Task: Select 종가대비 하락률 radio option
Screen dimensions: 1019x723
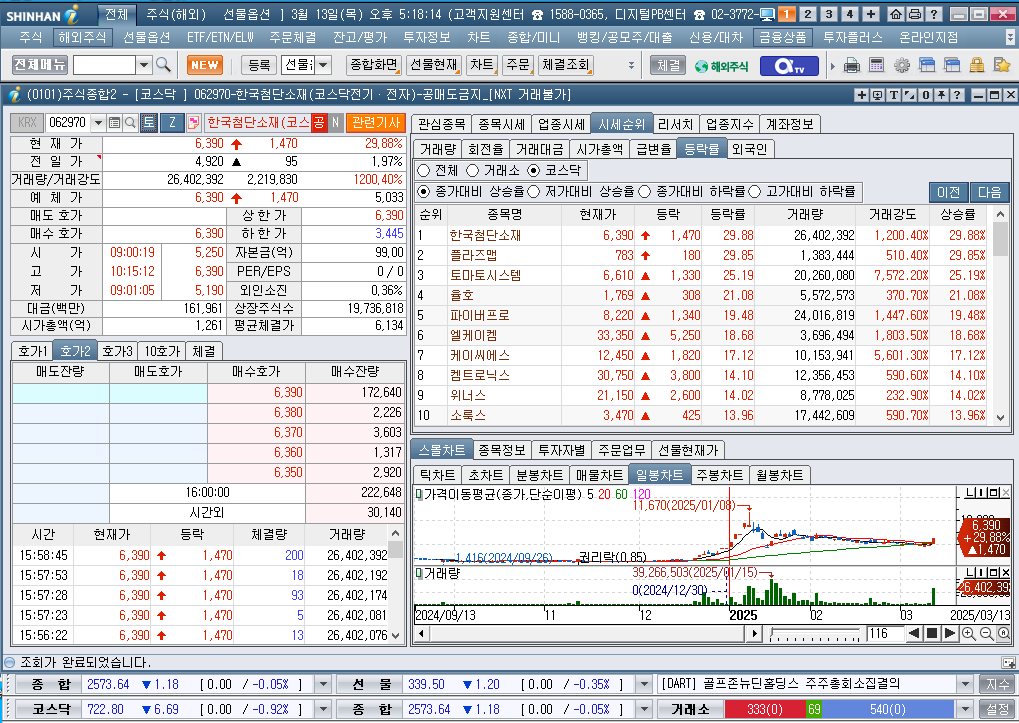Action: click(x=644, y=192)
